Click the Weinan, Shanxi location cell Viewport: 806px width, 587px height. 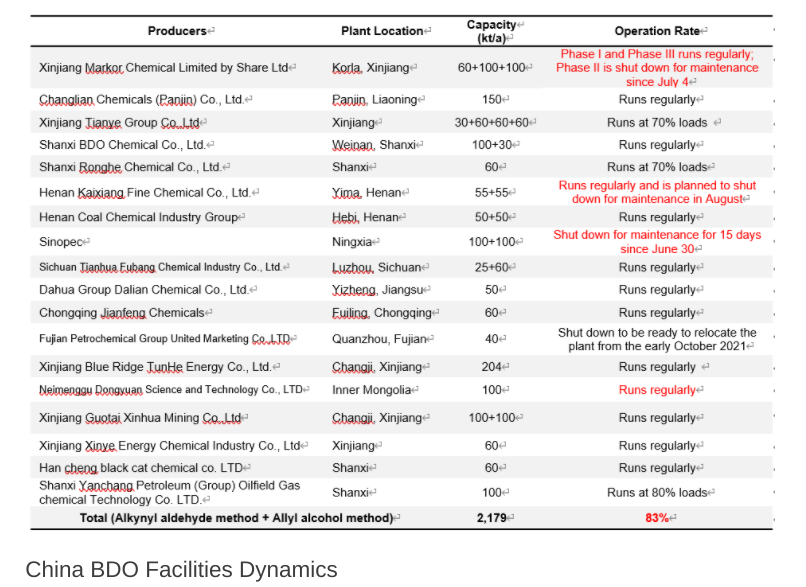click(374, 145)
